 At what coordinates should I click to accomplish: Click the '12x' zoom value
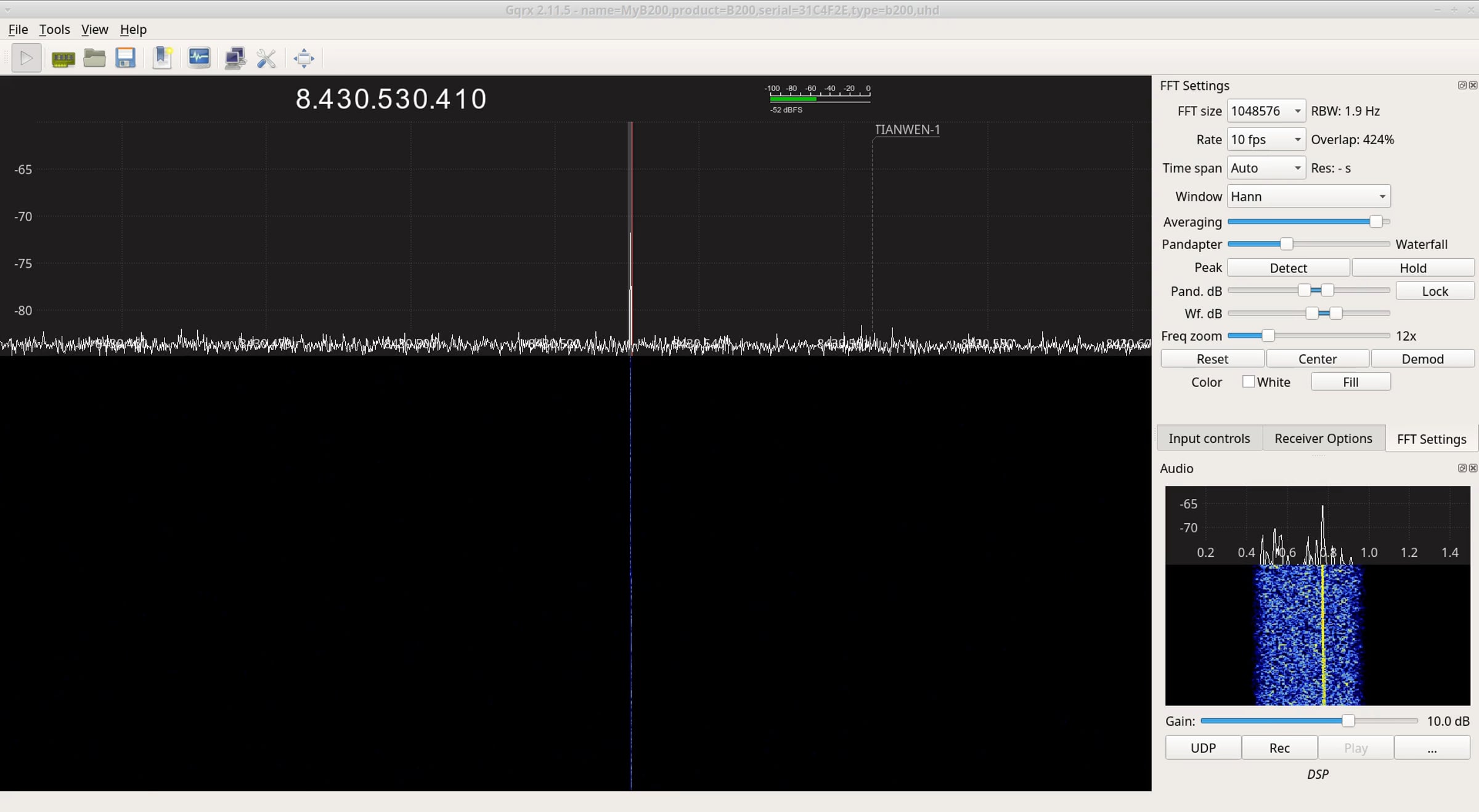click(x=1406, y=336)
